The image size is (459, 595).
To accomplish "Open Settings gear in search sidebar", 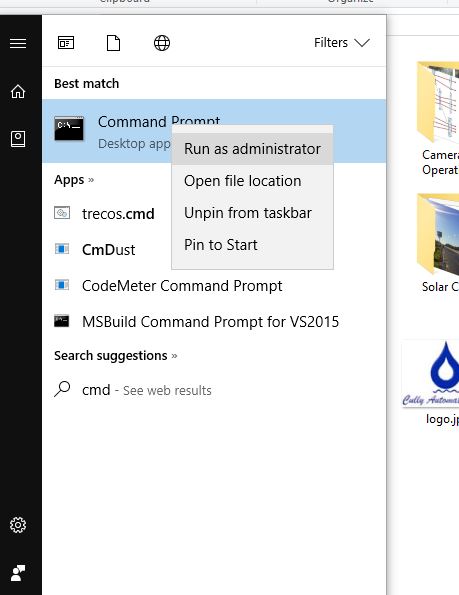I will tap(18, 525).
